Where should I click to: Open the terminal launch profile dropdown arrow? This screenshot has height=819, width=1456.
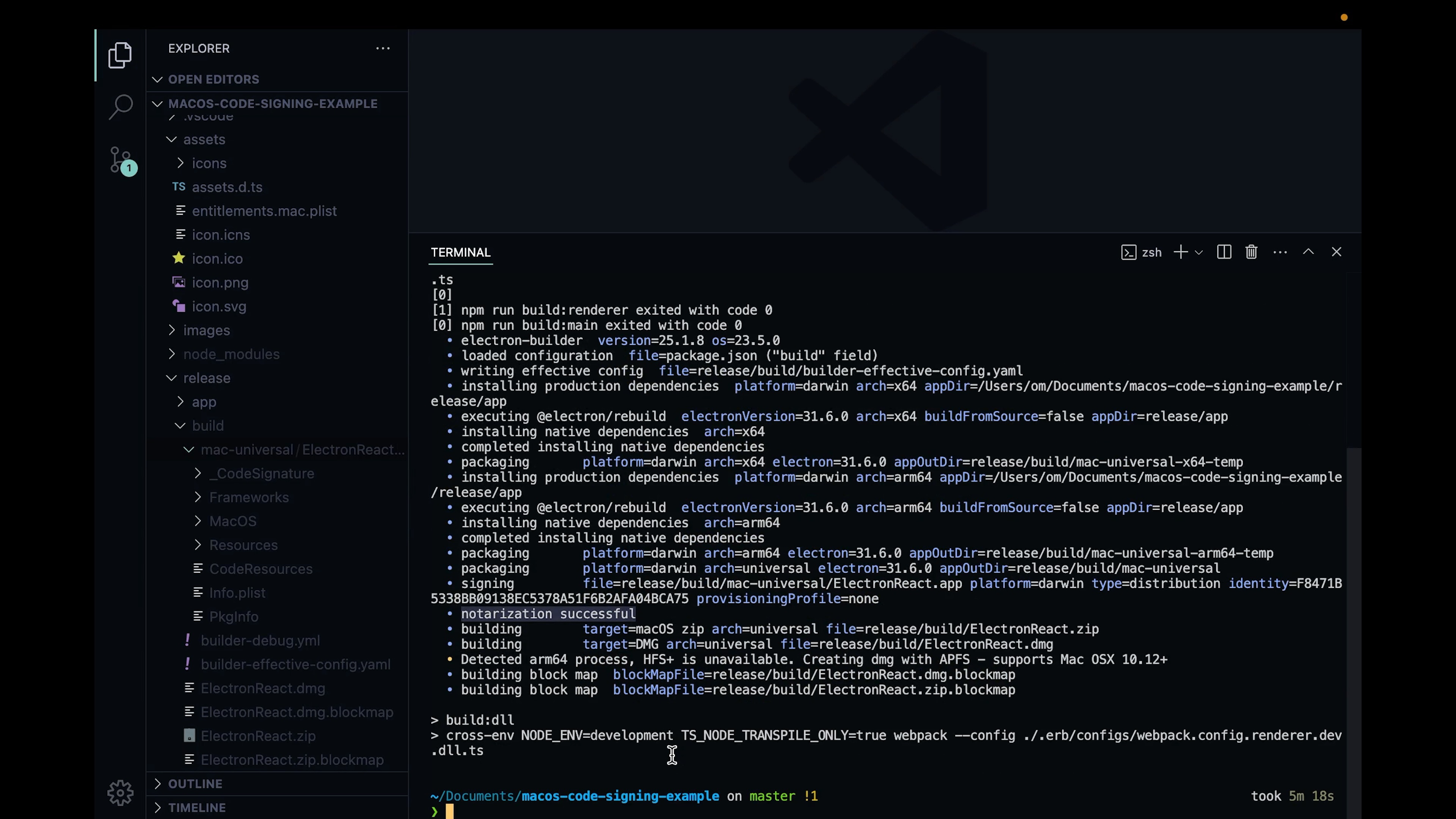click(1199, 253)
